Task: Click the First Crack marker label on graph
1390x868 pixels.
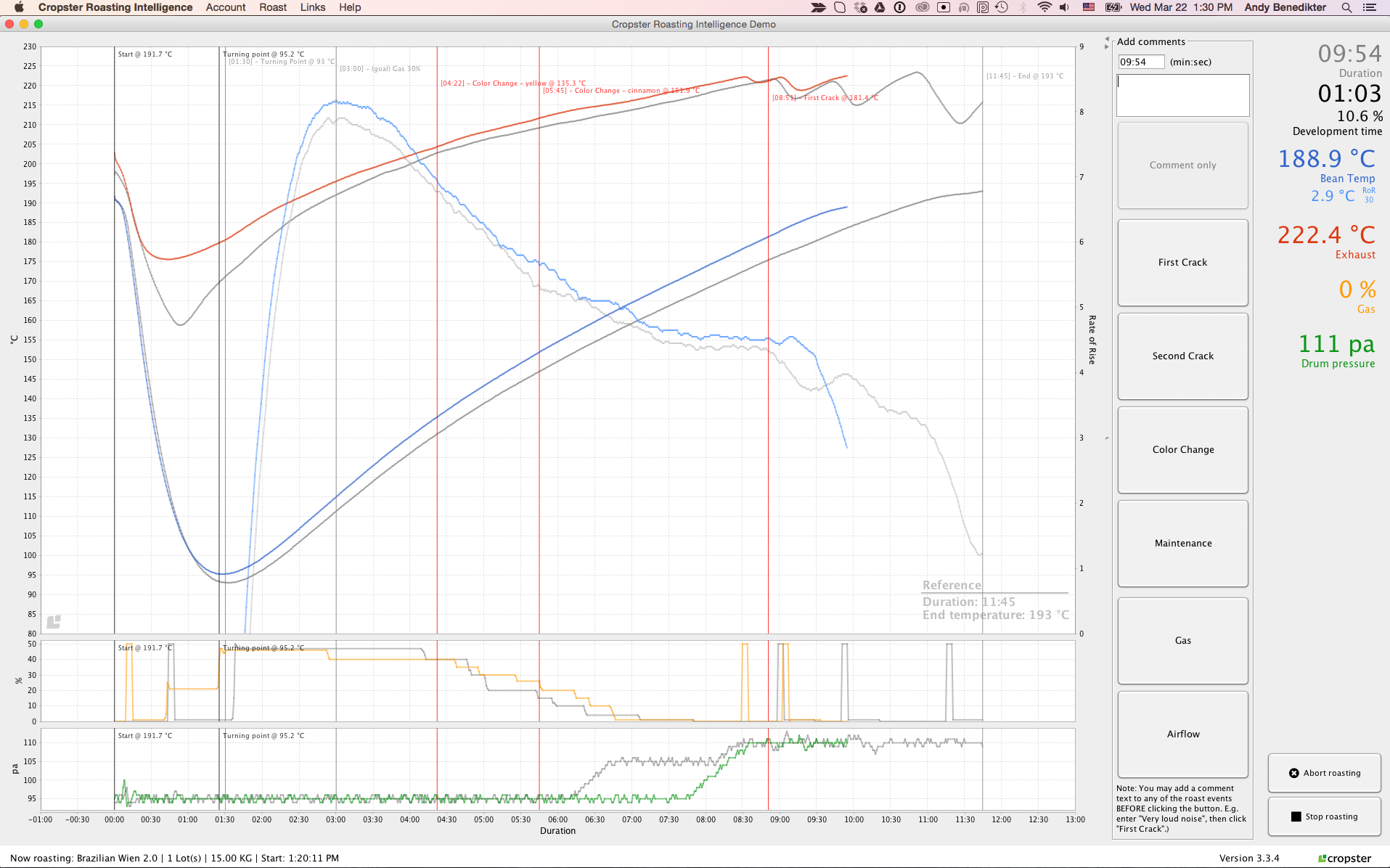Action: (x=825, y=98)
